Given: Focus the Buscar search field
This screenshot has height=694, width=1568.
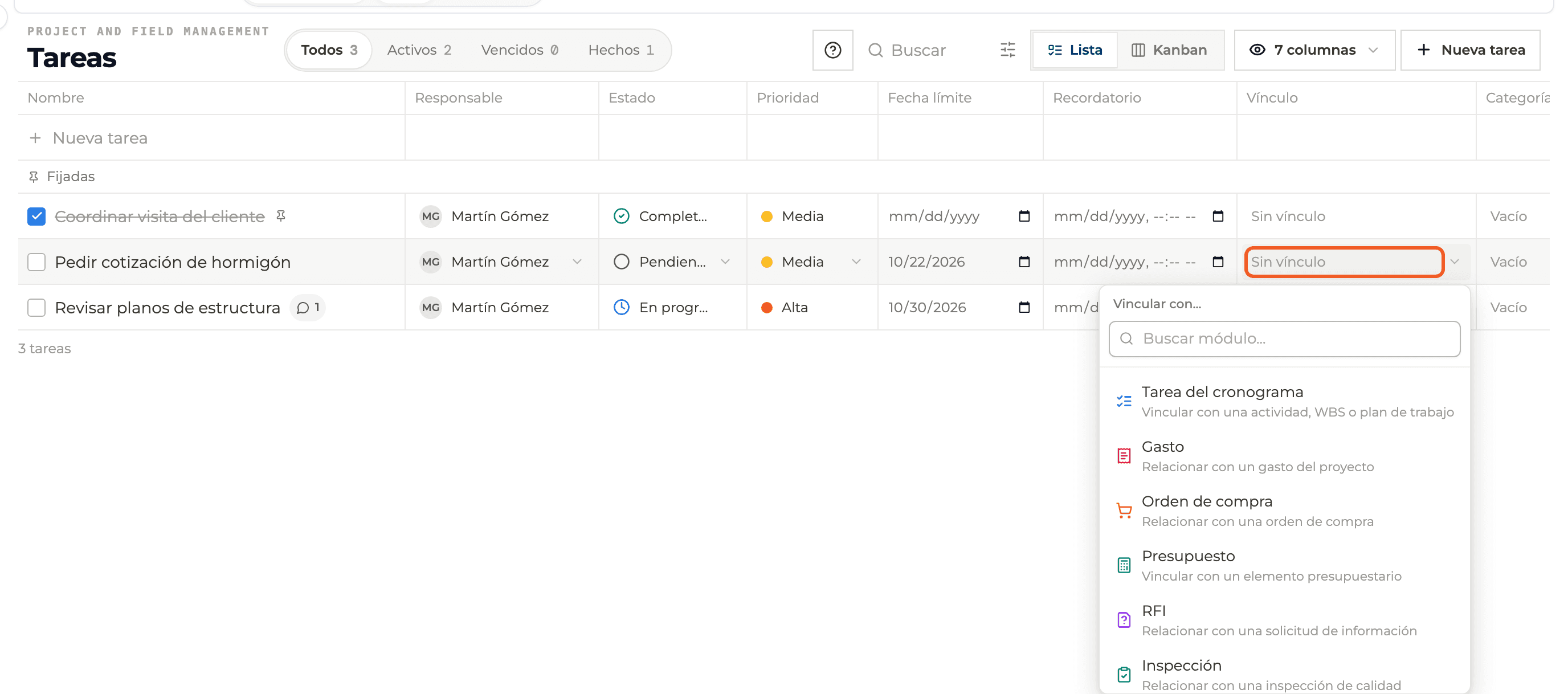Looking at the screenshot, I should pos(925,50).
